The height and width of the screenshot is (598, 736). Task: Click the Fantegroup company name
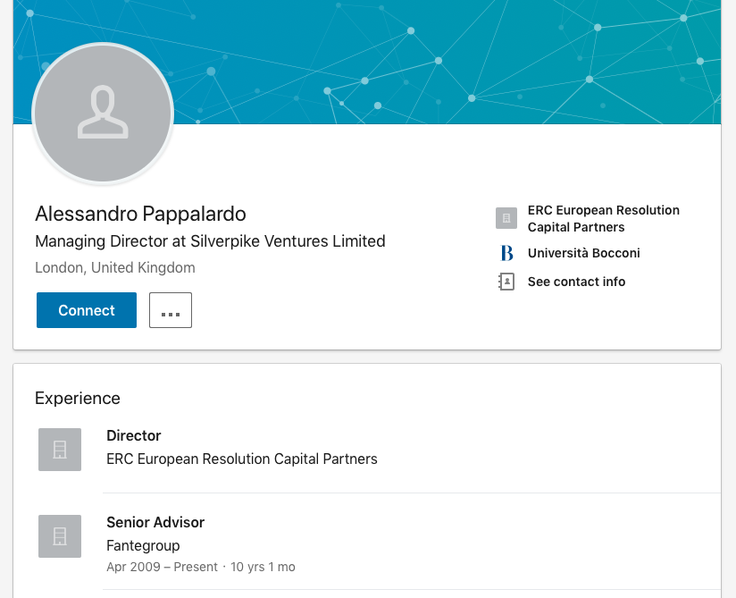pos(143,545)
